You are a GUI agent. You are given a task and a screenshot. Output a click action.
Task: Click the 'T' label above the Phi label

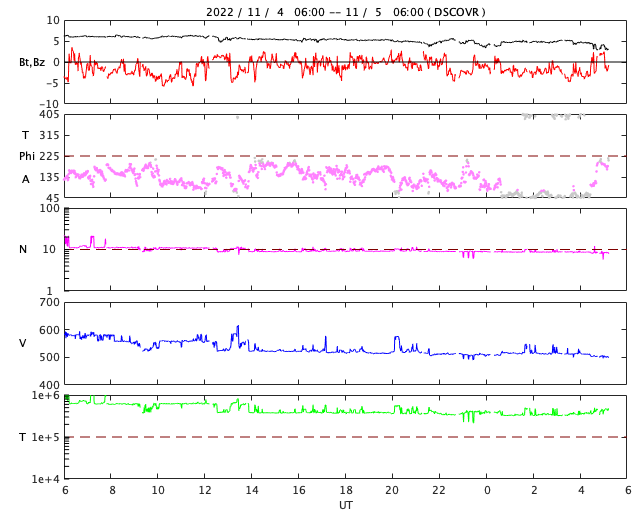tap(25, 135)
